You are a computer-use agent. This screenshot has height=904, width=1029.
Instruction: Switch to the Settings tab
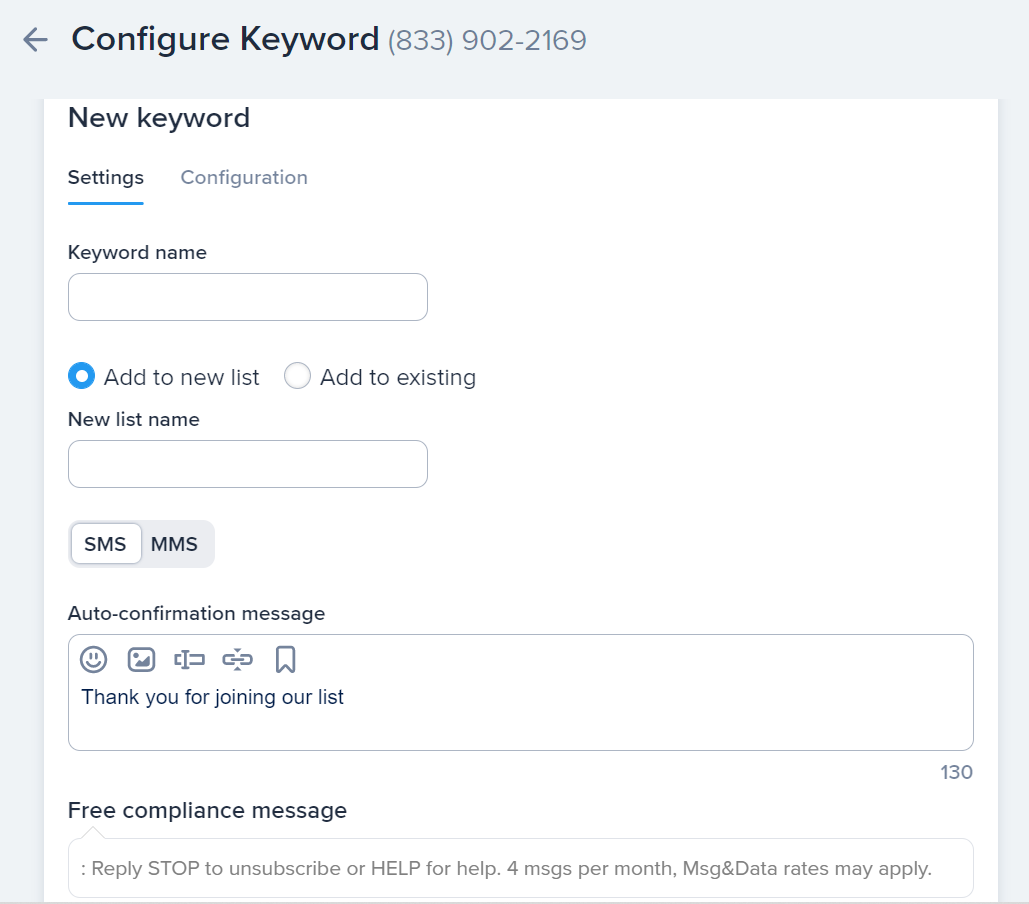point(105,177)
